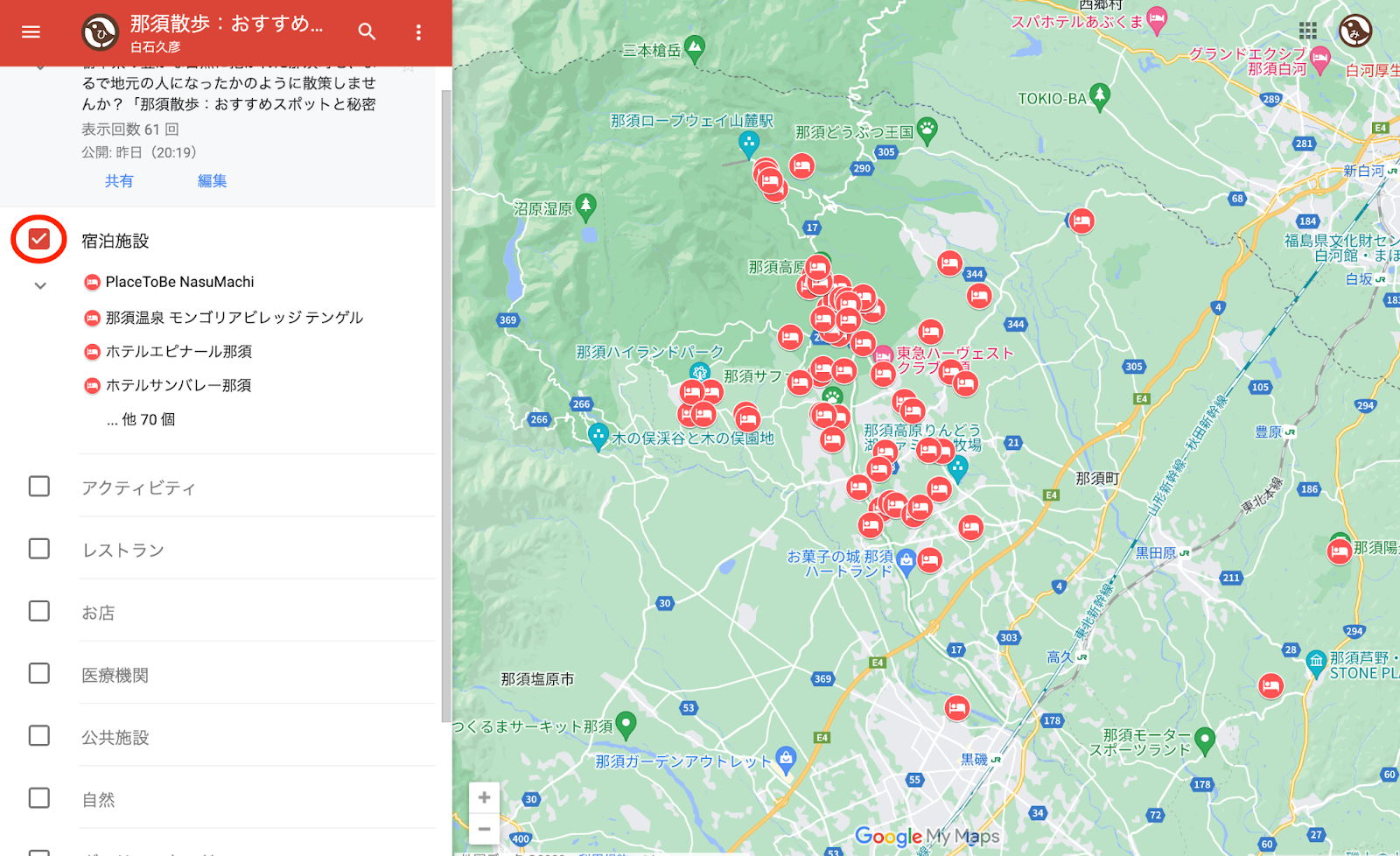
Task: Select the red lodging pin near 那須陽
Action: click(1339, 551)
